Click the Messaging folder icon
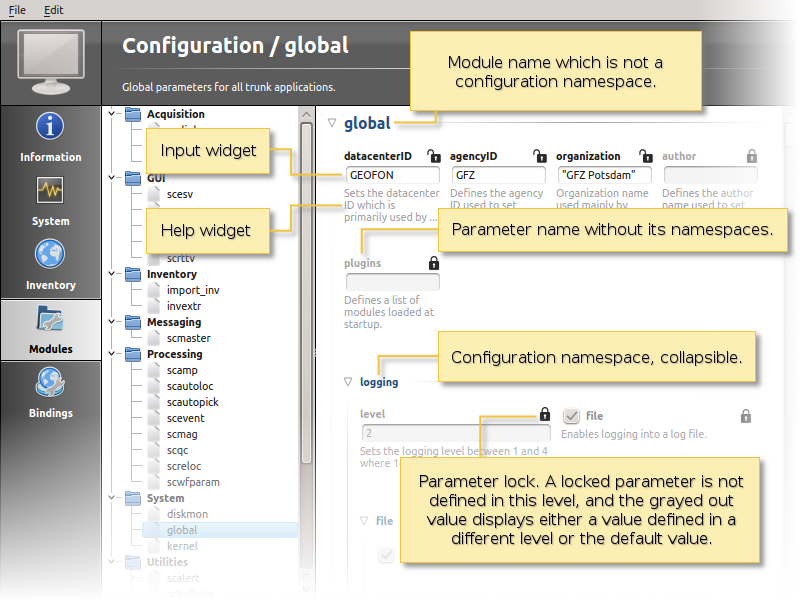This screenshot has height=600, width=800. pyautogui.click(x=132, y=322)
